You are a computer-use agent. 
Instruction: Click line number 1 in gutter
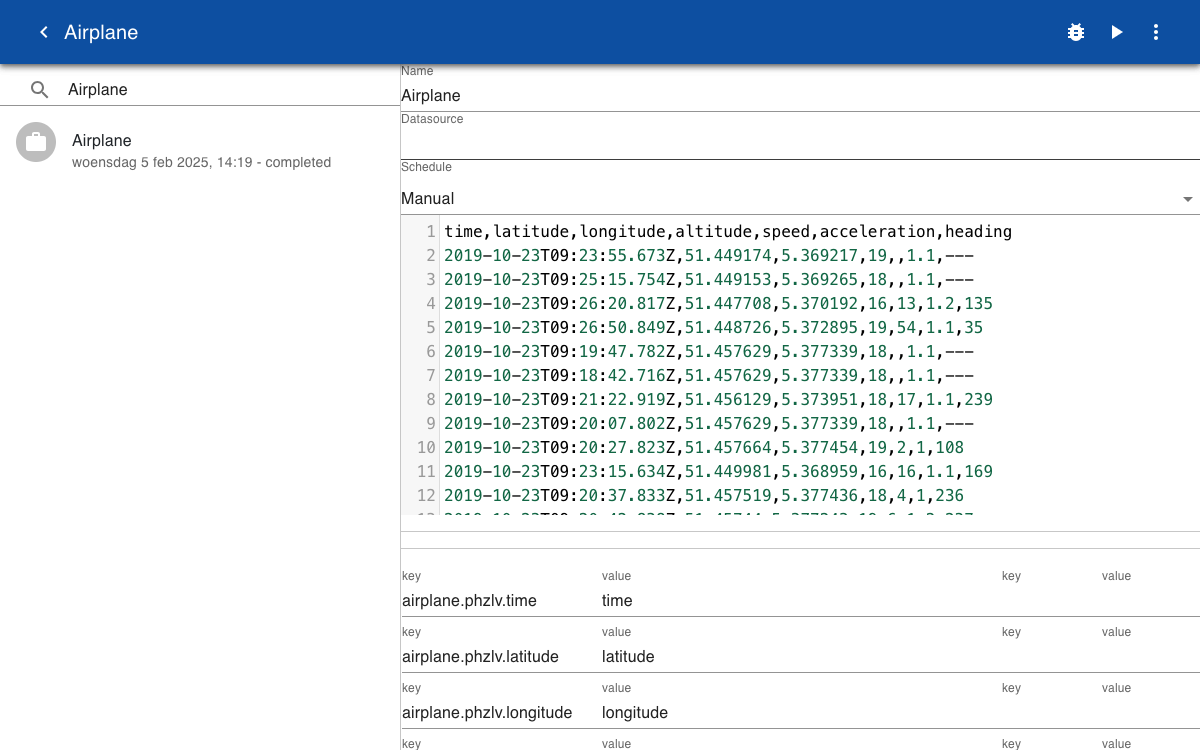coord(430,232)
